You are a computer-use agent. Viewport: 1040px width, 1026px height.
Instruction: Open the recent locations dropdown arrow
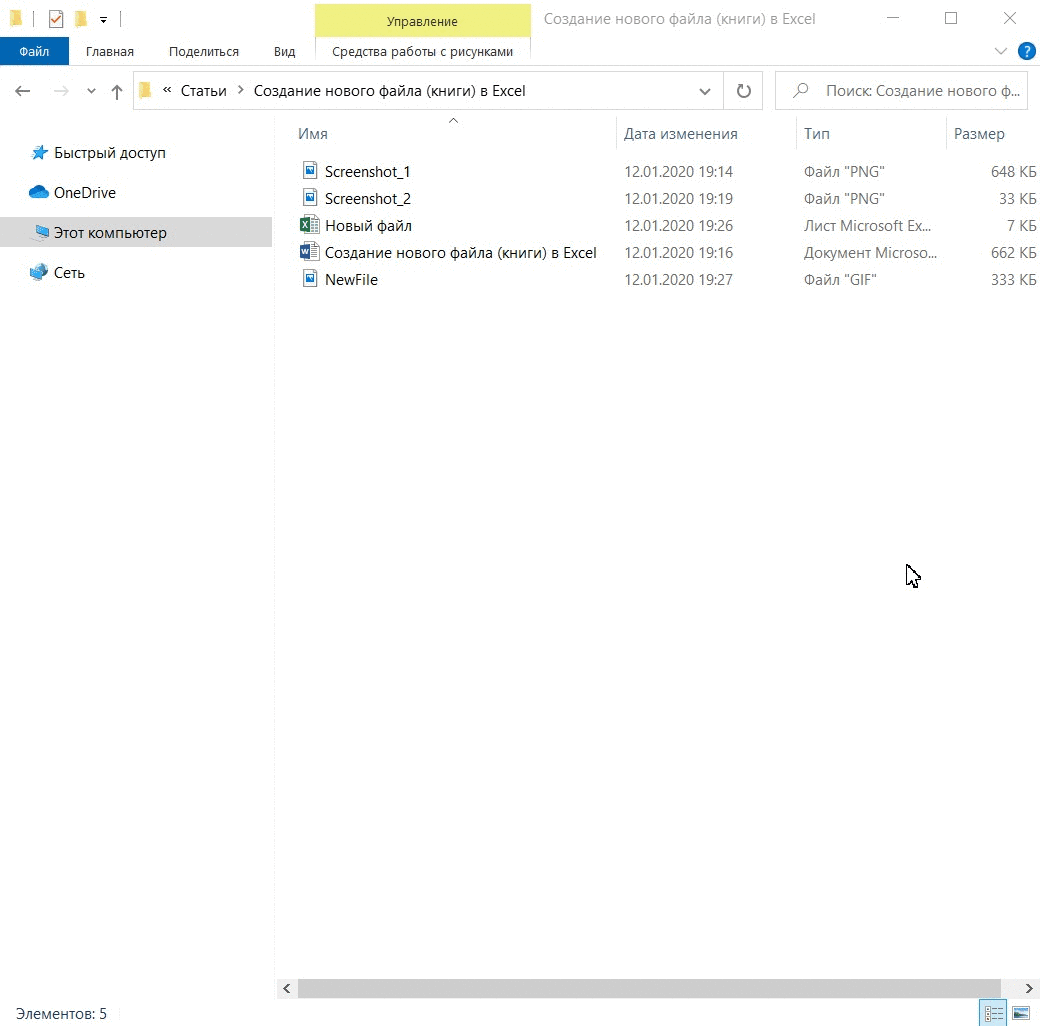pyautogui.click(x=92, y=91)
